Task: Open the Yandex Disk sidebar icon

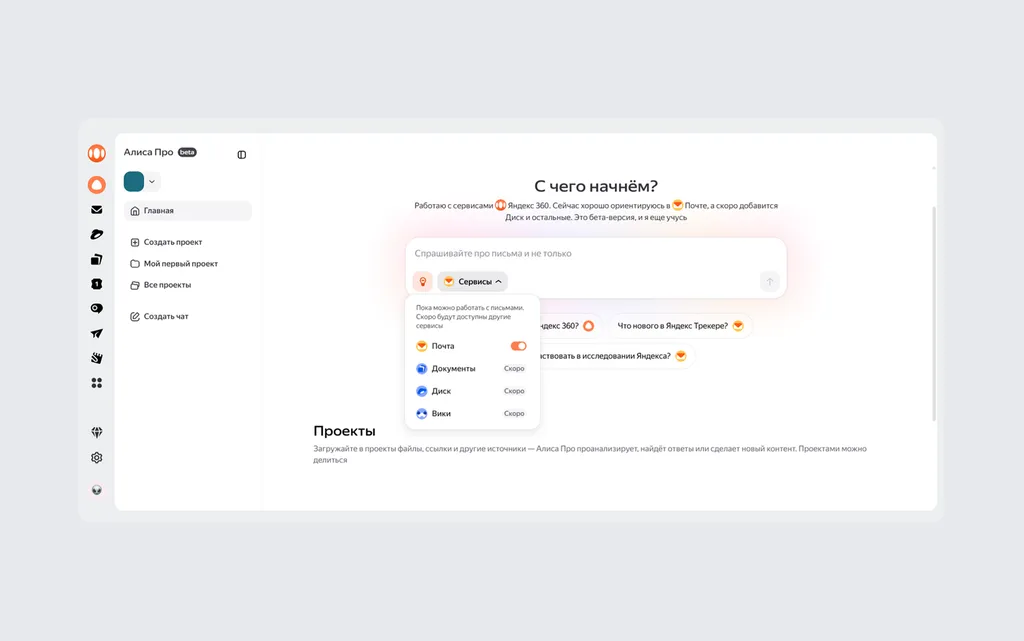Action: coord(97,234)
